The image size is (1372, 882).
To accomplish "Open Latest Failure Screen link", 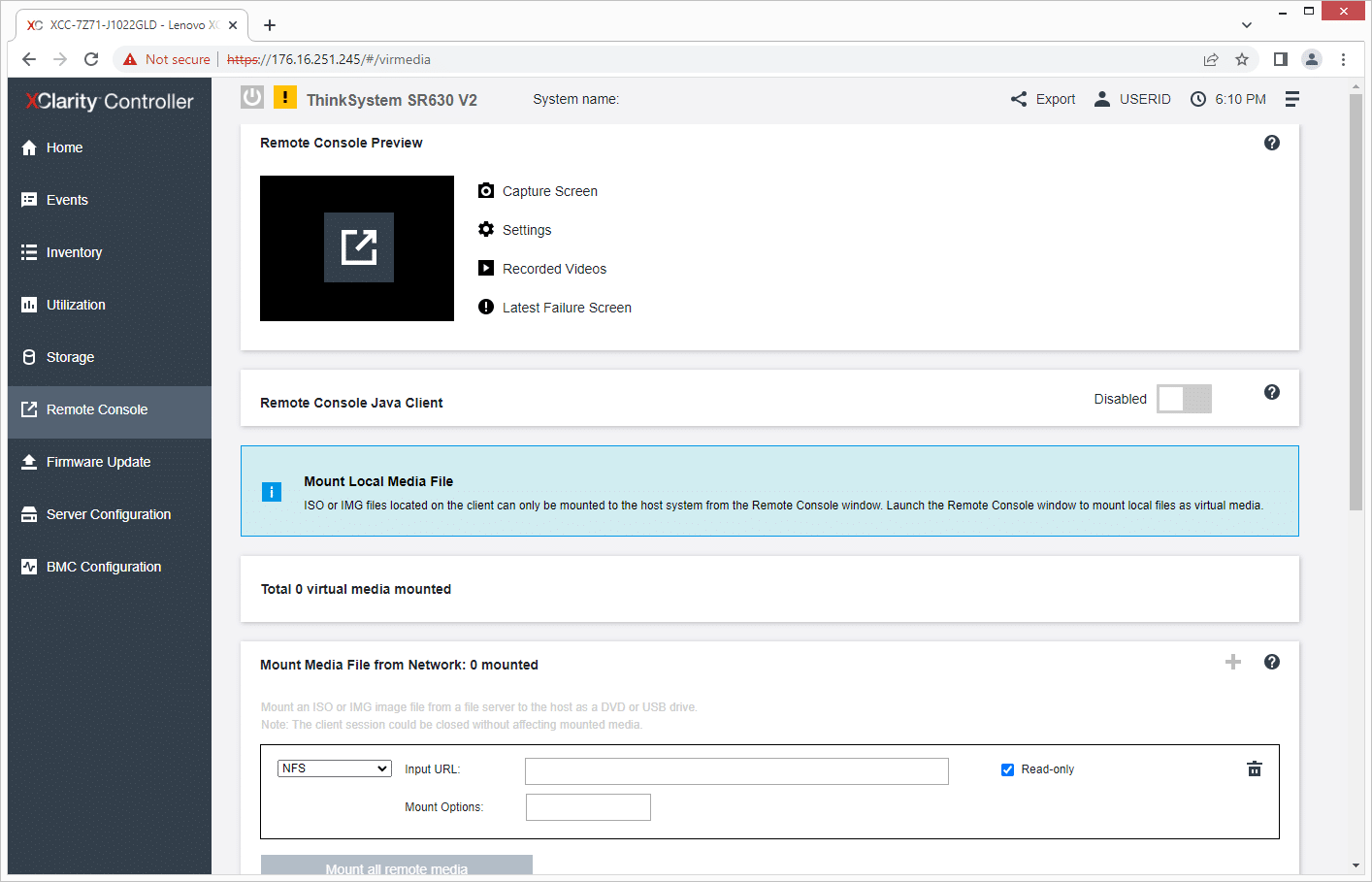I will click(x=567, y=308).
